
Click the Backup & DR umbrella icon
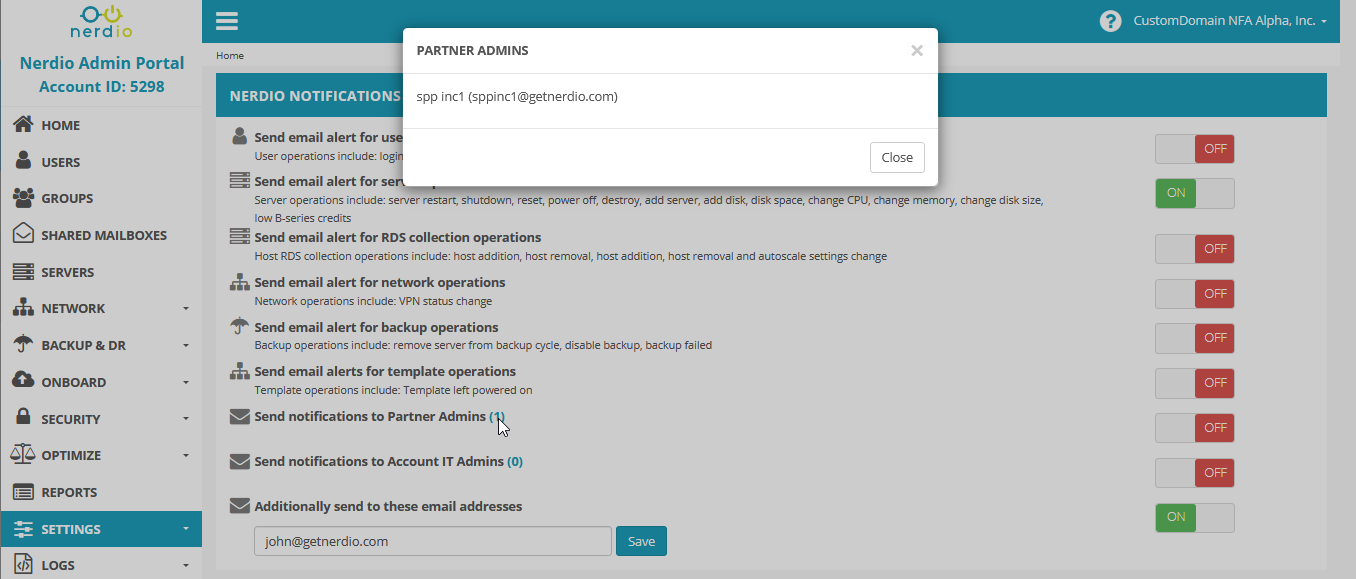[22, 344]
